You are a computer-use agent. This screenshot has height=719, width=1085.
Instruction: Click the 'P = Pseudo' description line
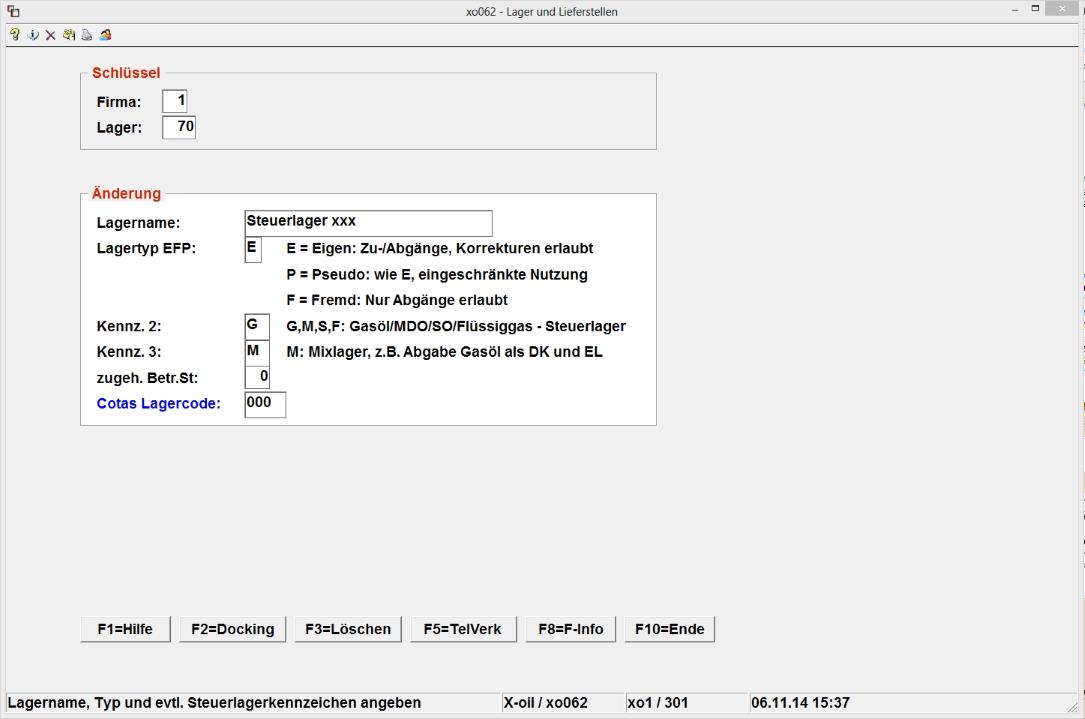point(437,275)
